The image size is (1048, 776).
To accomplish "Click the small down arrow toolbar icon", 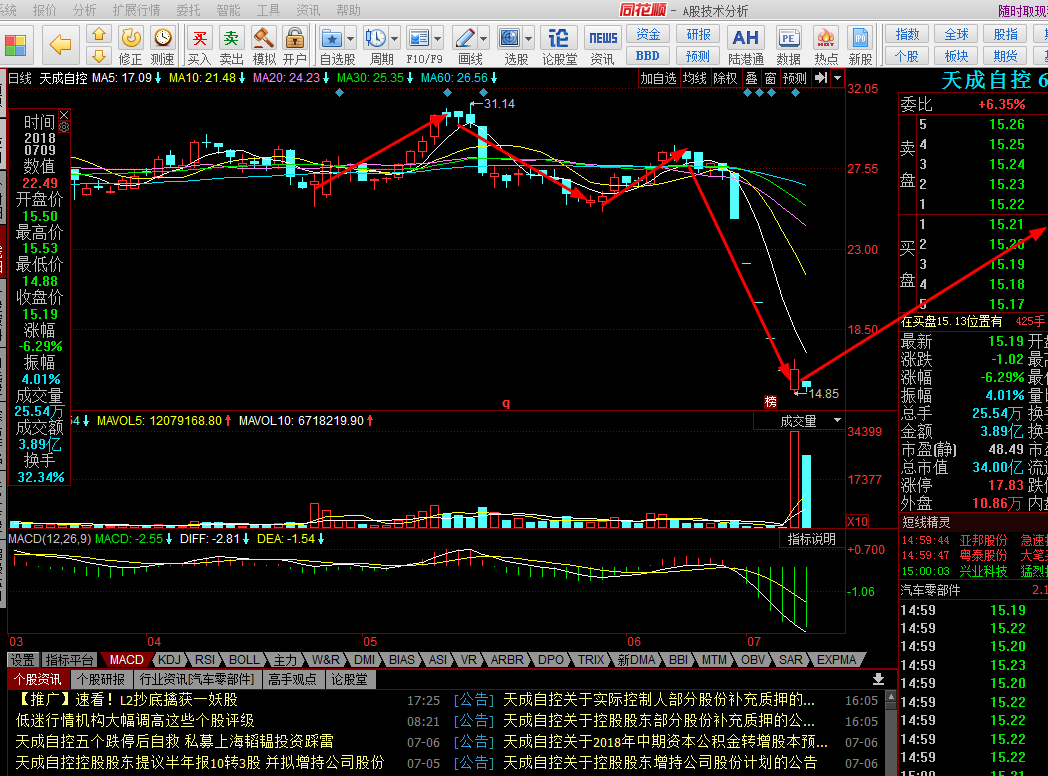I will pyautogui.click(x=99, y=55).
